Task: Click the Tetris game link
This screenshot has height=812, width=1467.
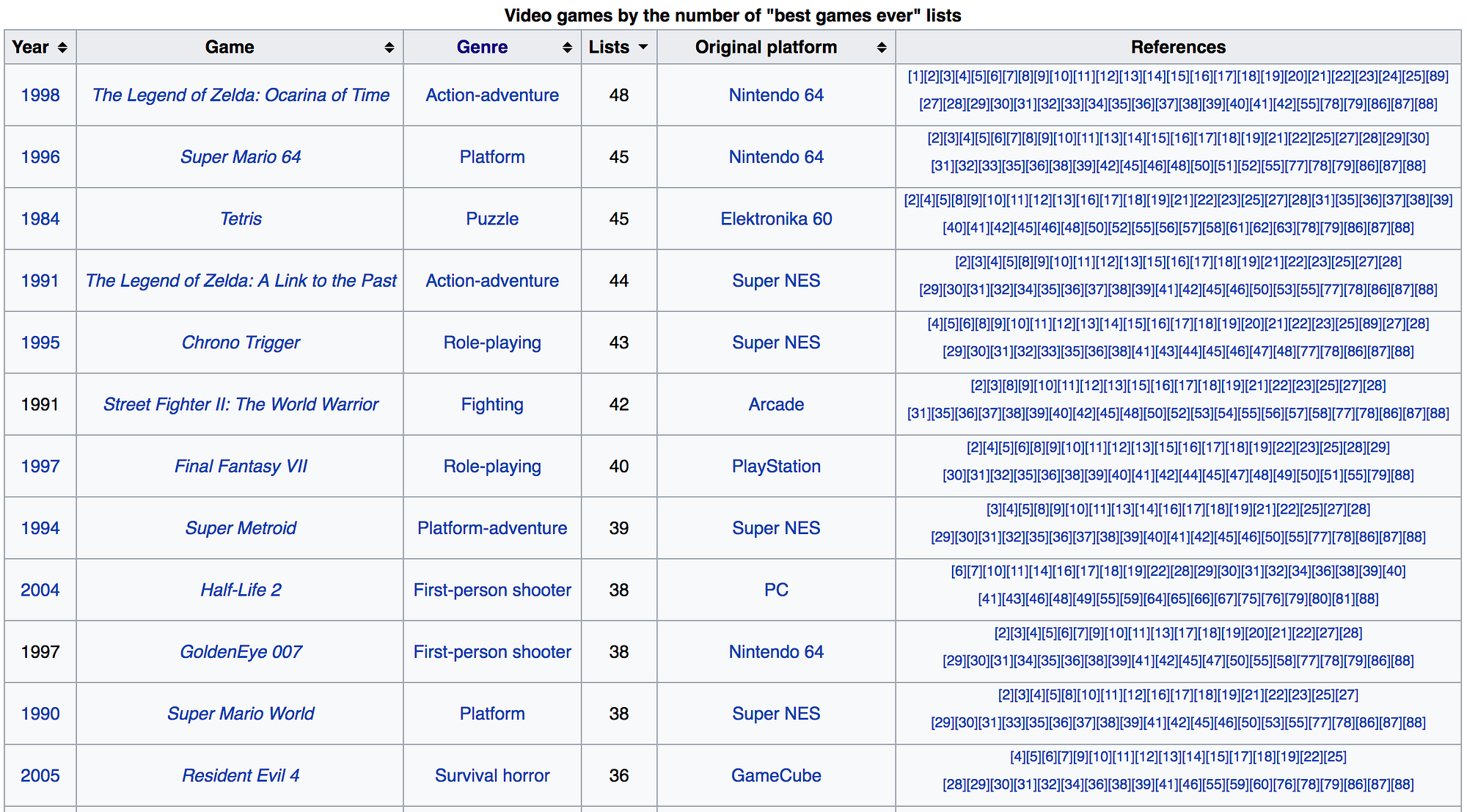Action: (241, 219)
